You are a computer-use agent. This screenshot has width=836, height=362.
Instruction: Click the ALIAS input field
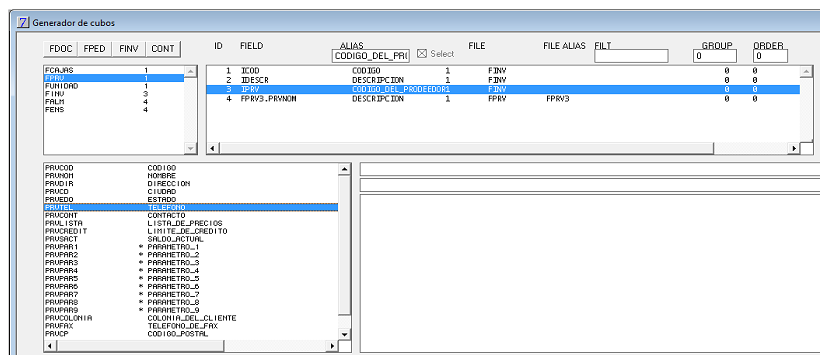371,56
